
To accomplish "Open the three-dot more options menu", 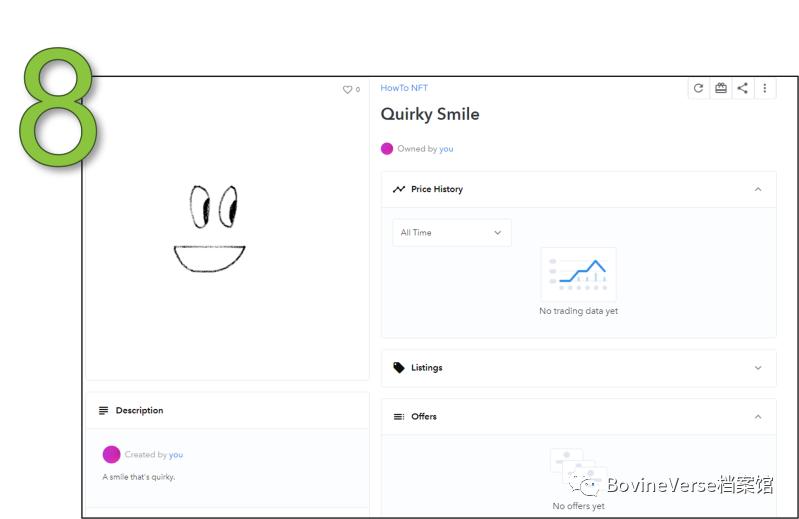I will click(764, 88).
